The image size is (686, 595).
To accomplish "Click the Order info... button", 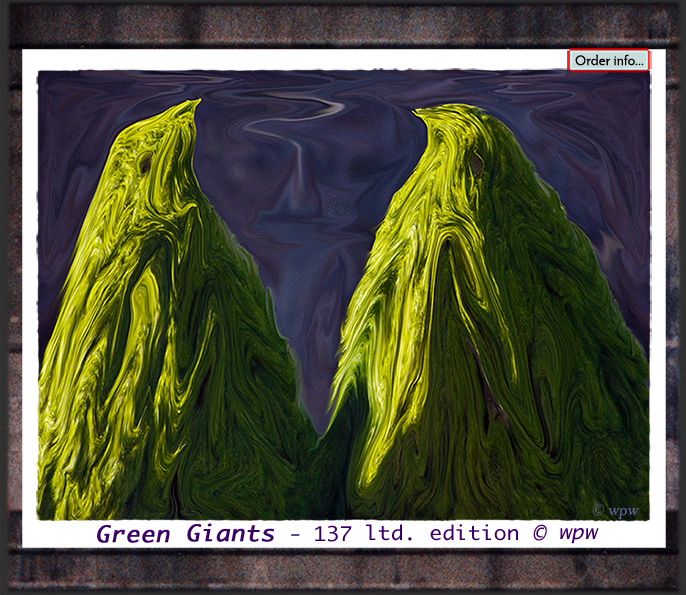I will [609, 61].
